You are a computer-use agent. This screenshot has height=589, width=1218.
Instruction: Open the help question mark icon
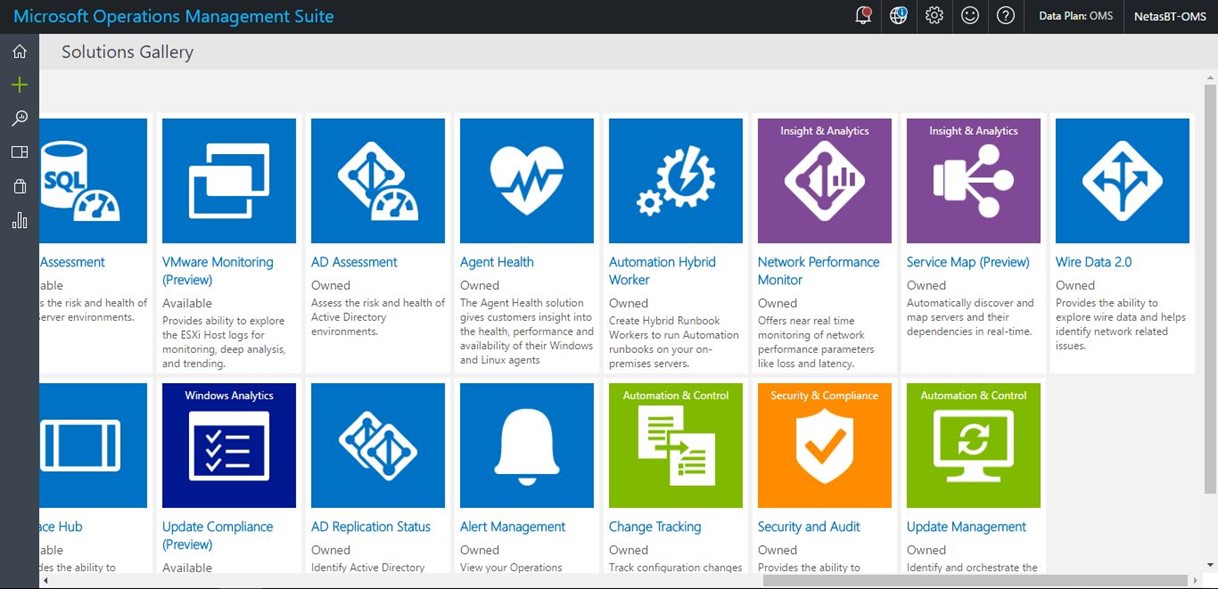pos(1006,16)
